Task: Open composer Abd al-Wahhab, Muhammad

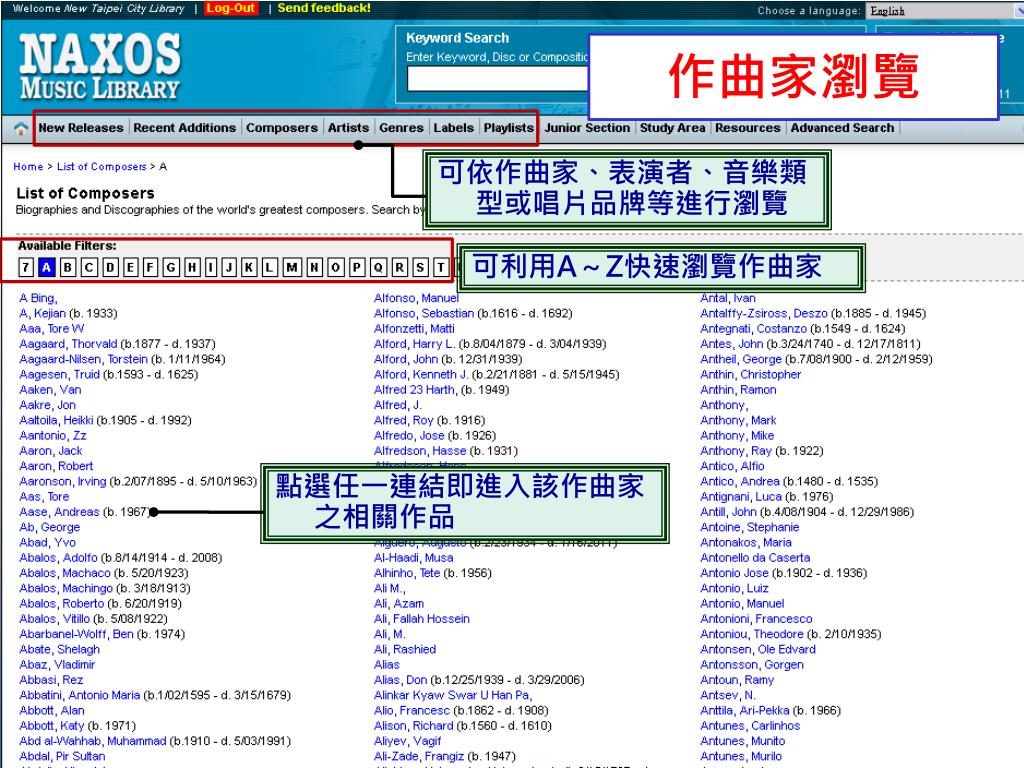Action: pyautogui.click(x=93, y=741)
